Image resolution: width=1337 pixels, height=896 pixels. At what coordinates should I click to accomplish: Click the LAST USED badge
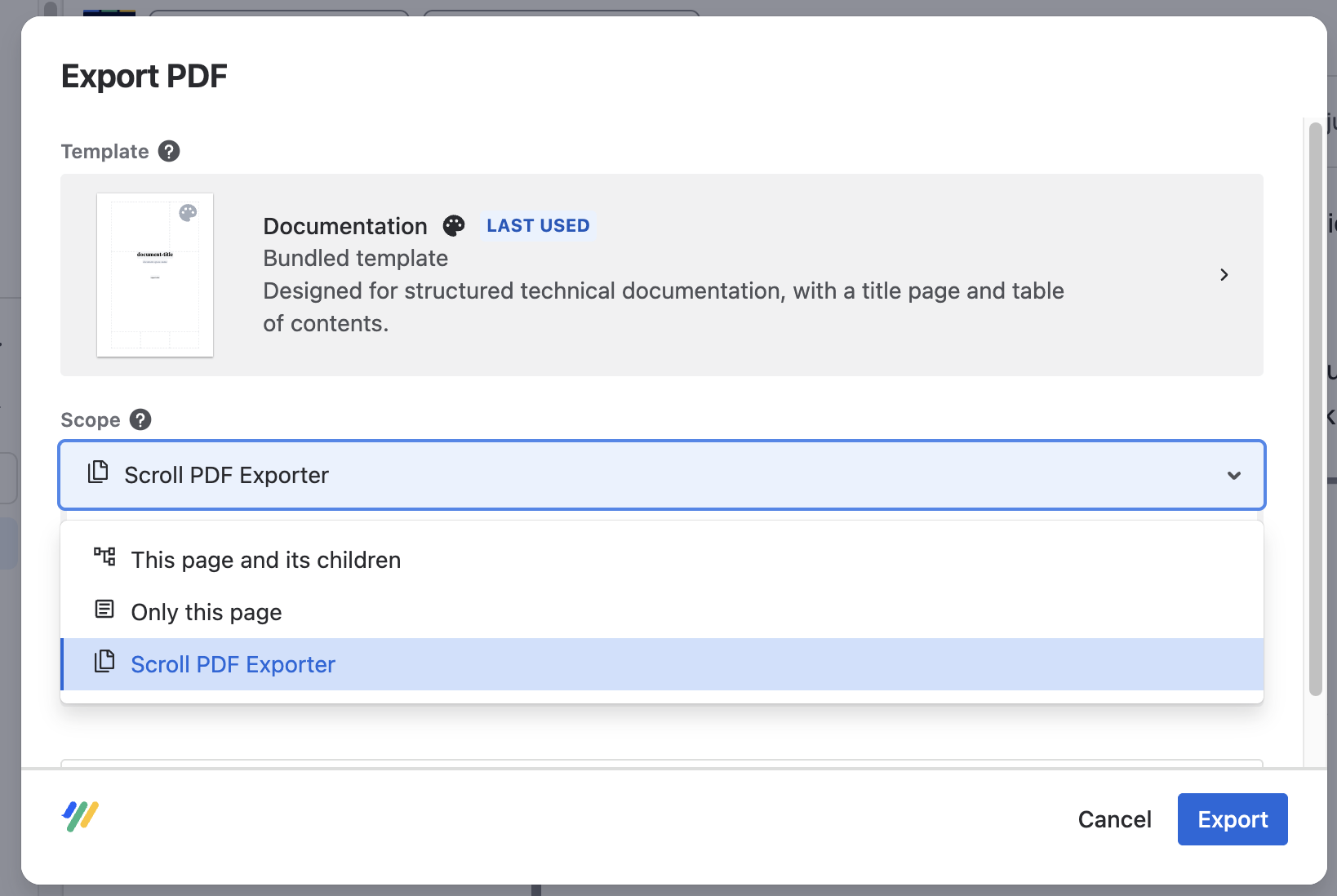(x=538, y=225)
